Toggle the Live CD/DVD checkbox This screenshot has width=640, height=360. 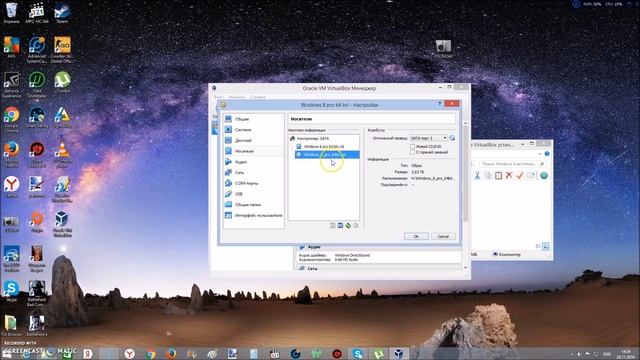(413, 146)
